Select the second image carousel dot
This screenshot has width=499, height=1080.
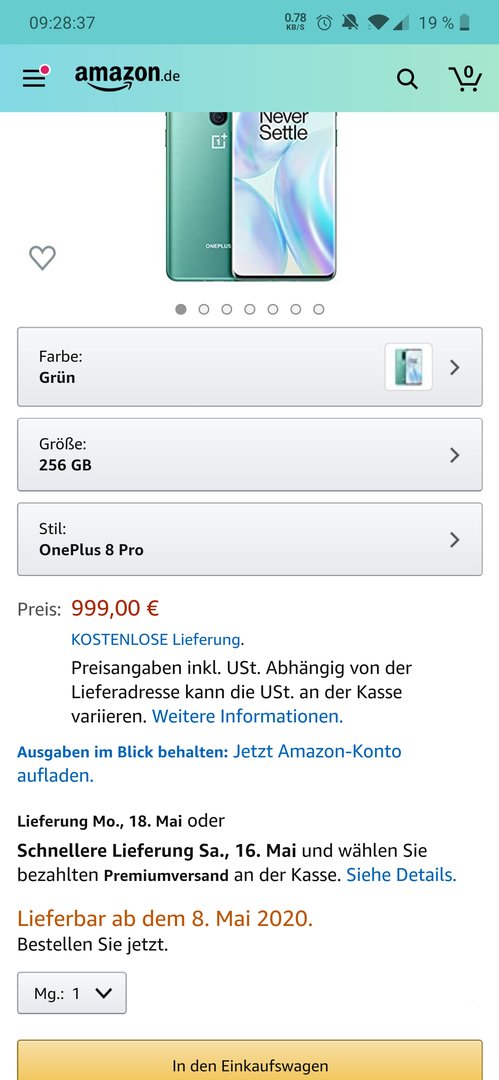[x=203, y=309]
